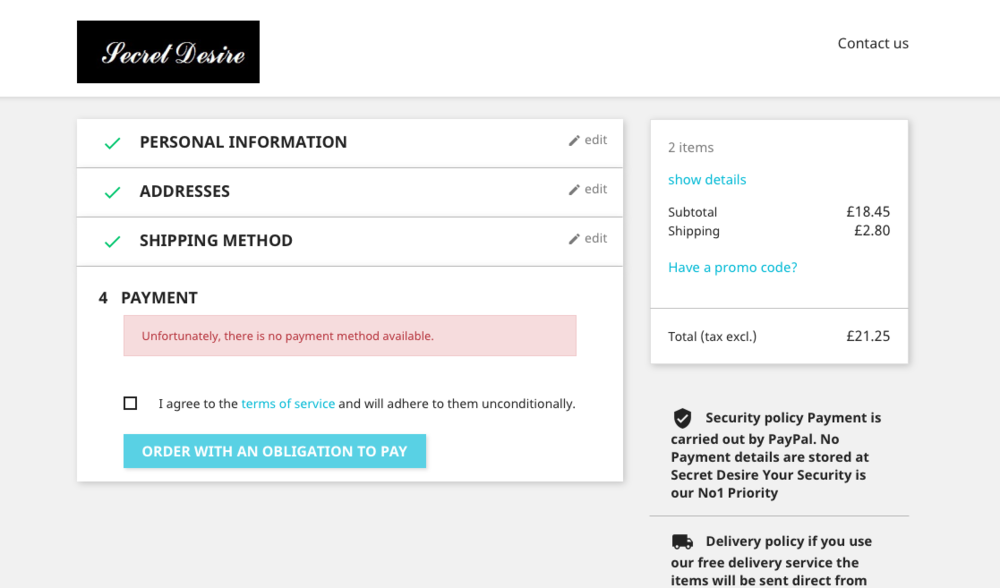Viewport: 1000px width, 588px height.
Task: Click the green checkmark beside Shipping Method
Action: (x=112, y=241)
